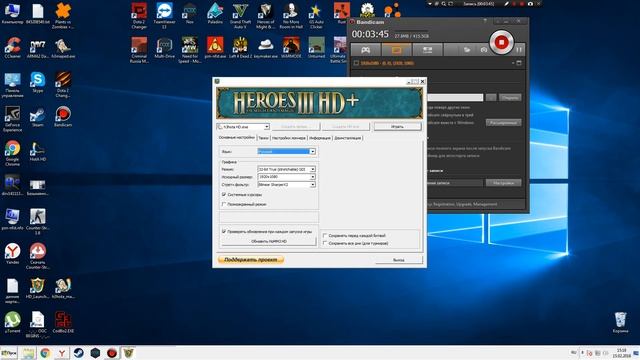This screenshot has width=640, height=360.
Task: Open CCleaner desktop shortcut
Action: pos(12,48)
